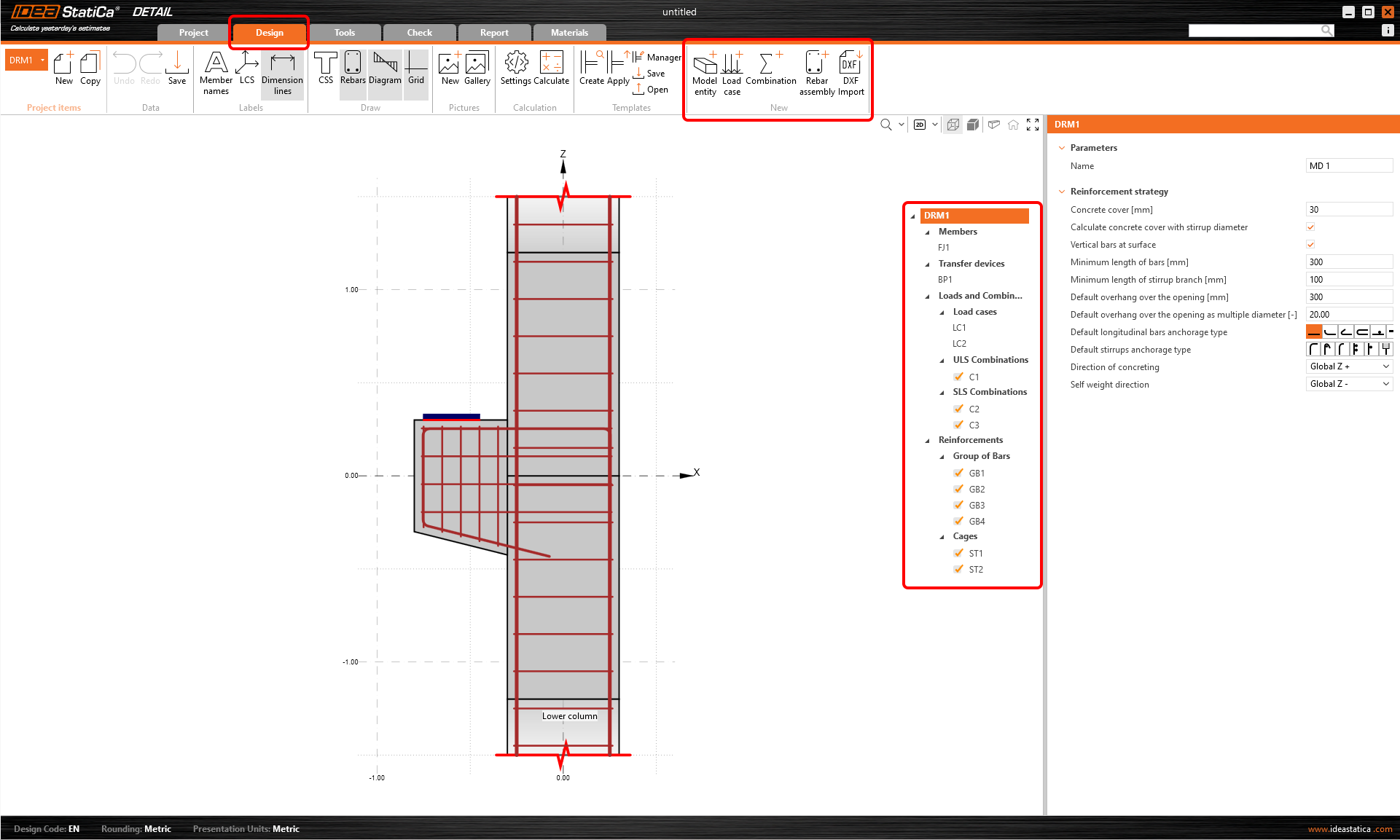Uncheck the GB2 bar group
The width and height of the screenshot is (1400, 840).
click(958, 489)
